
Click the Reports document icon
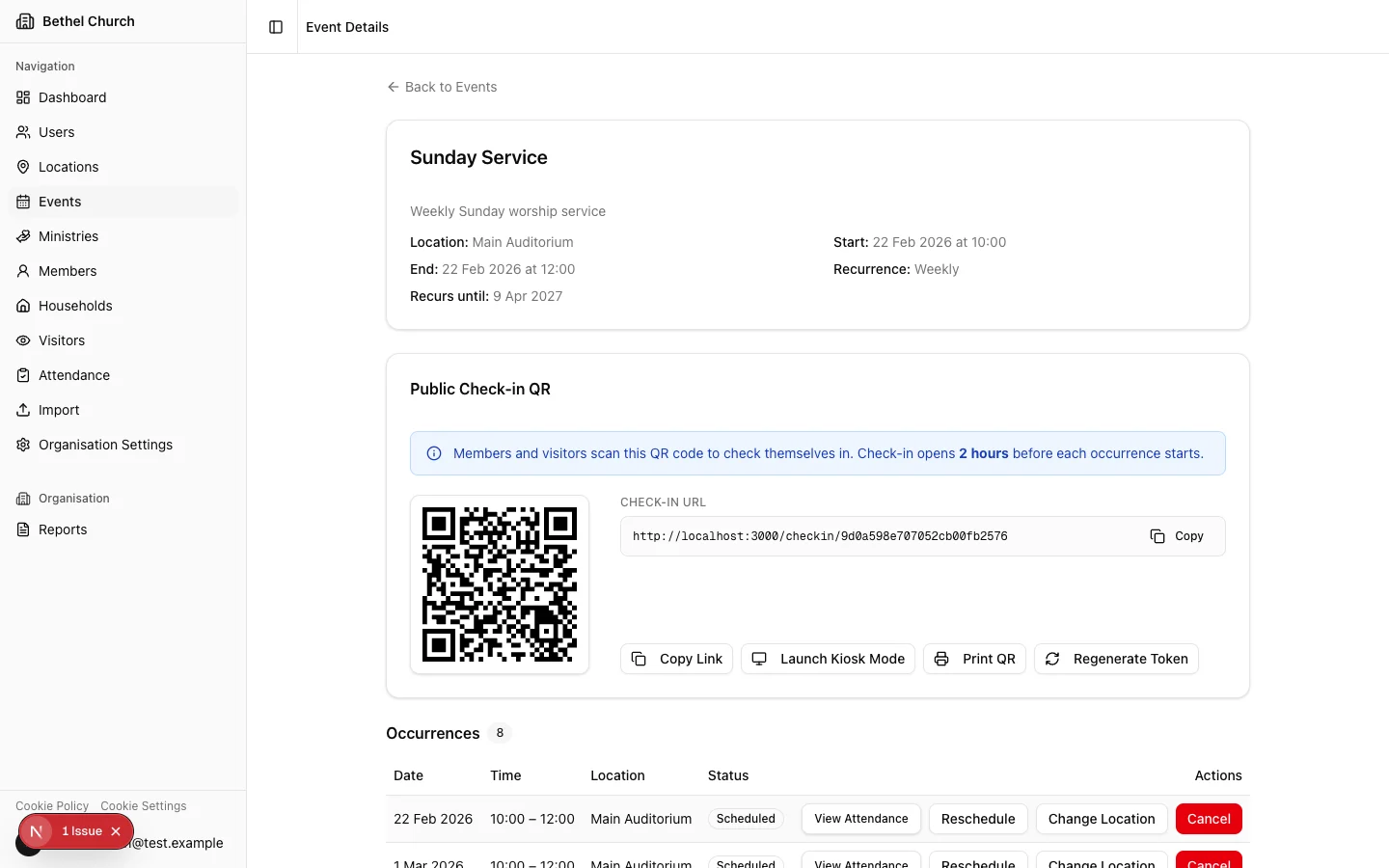pyautogui.click(x=23, y=529)
